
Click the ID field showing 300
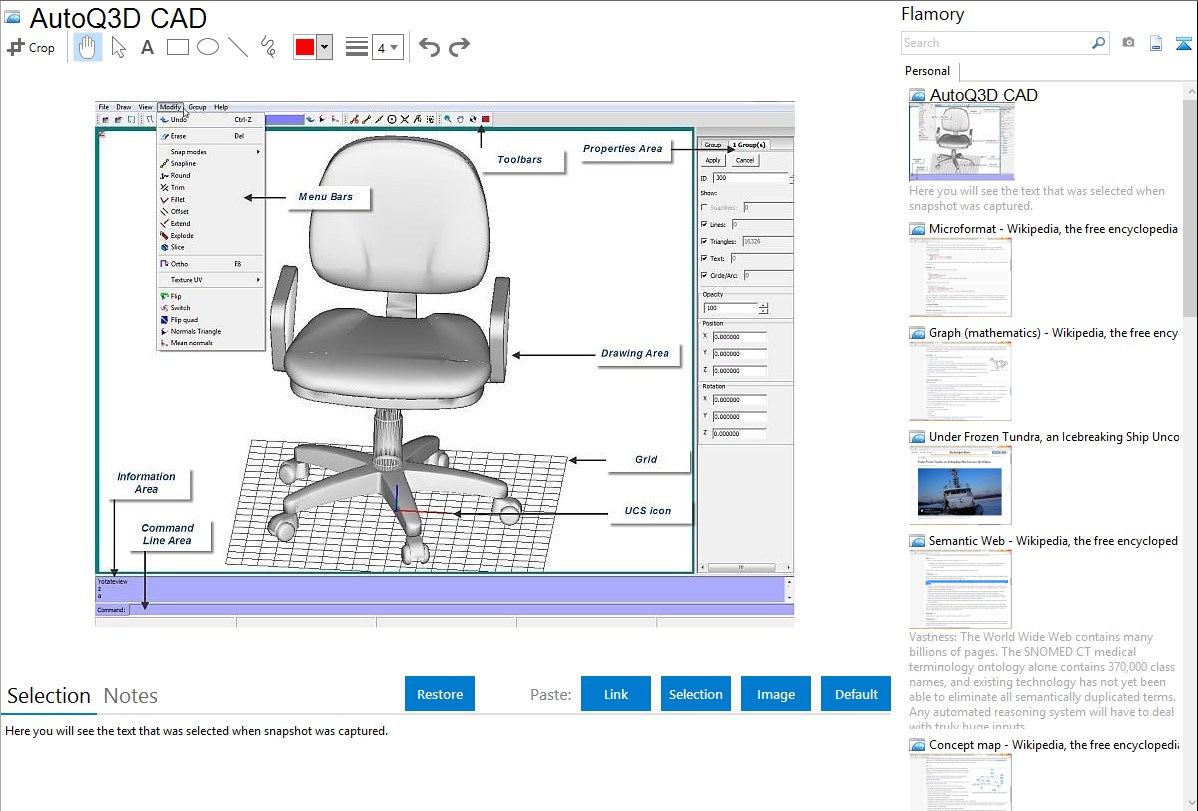point(750,178)
